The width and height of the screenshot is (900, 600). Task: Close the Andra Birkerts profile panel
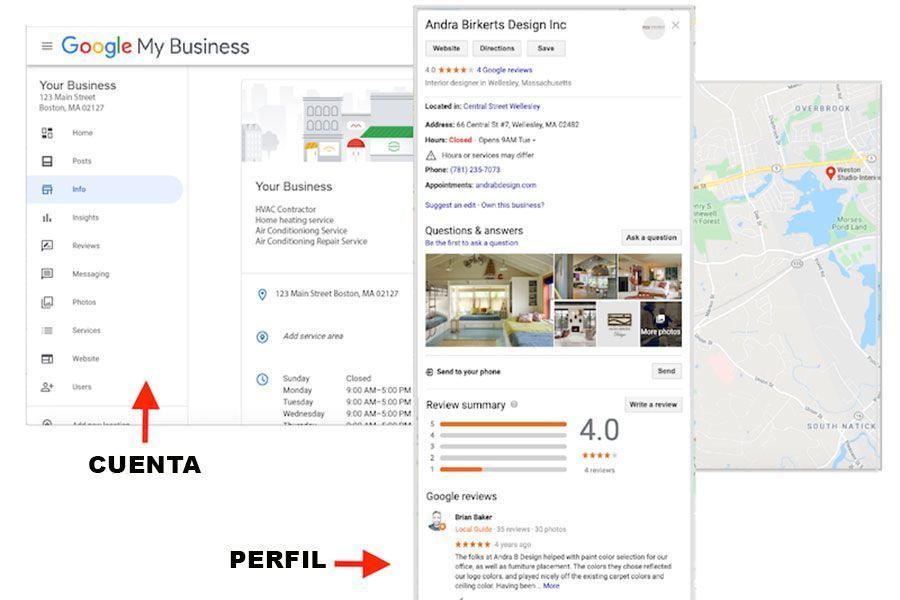click(676, 25)
